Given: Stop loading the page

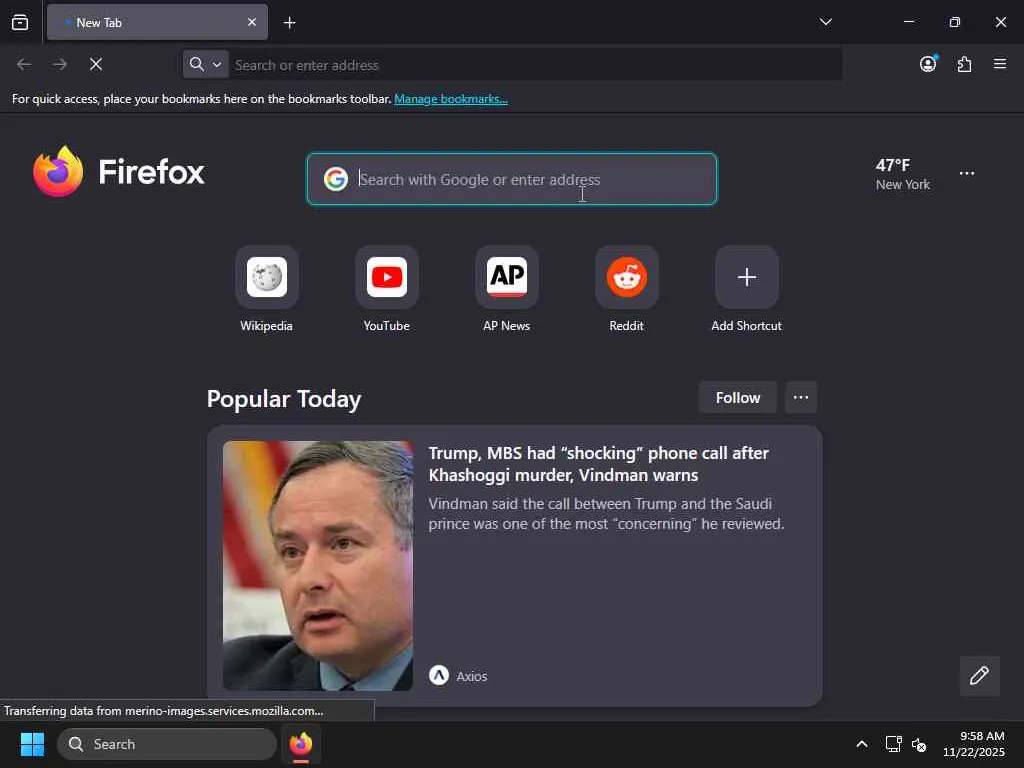Looking at the screenshot, I should (96, 64).
